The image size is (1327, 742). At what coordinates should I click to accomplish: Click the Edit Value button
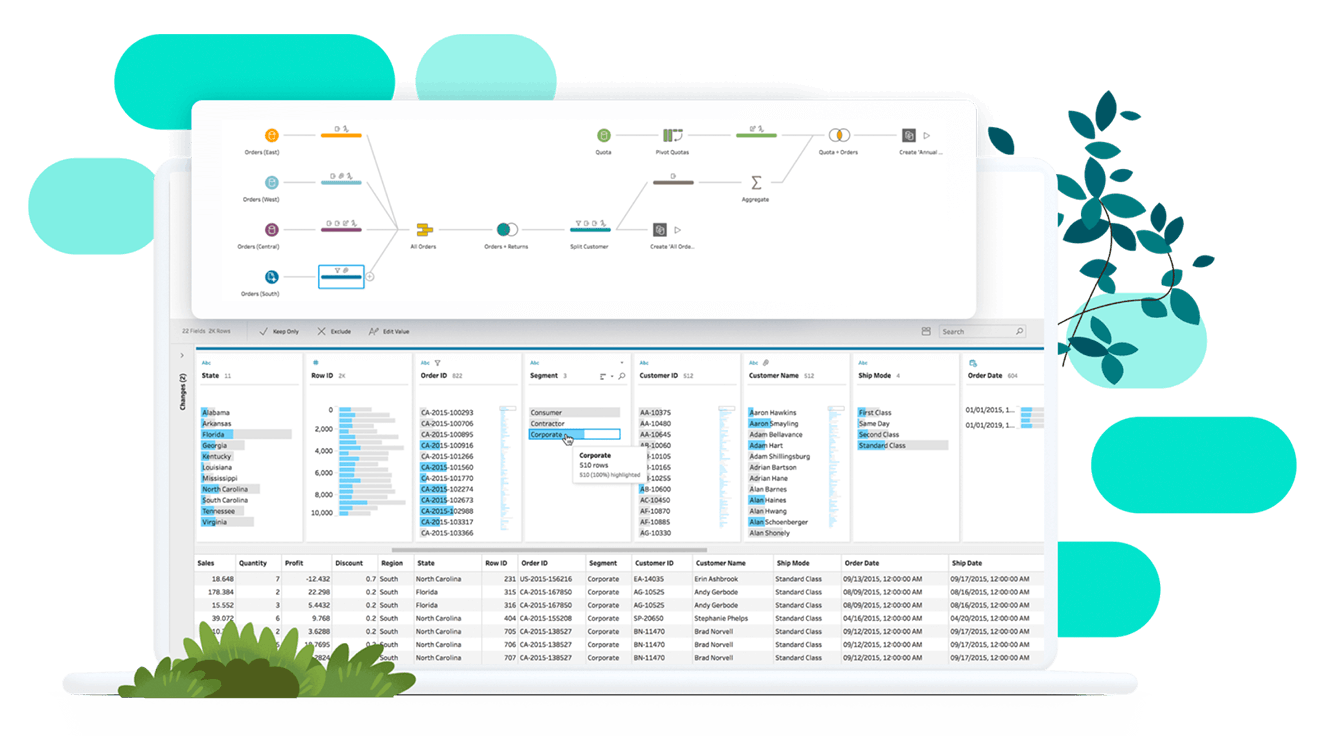[x=389, y=331]
